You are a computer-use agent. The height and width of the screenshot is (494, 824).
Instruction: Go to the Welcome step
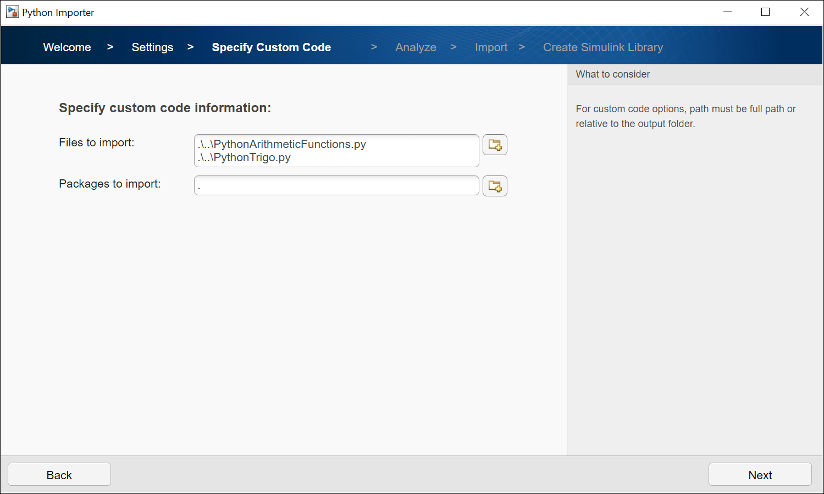(x=67, y=47)
